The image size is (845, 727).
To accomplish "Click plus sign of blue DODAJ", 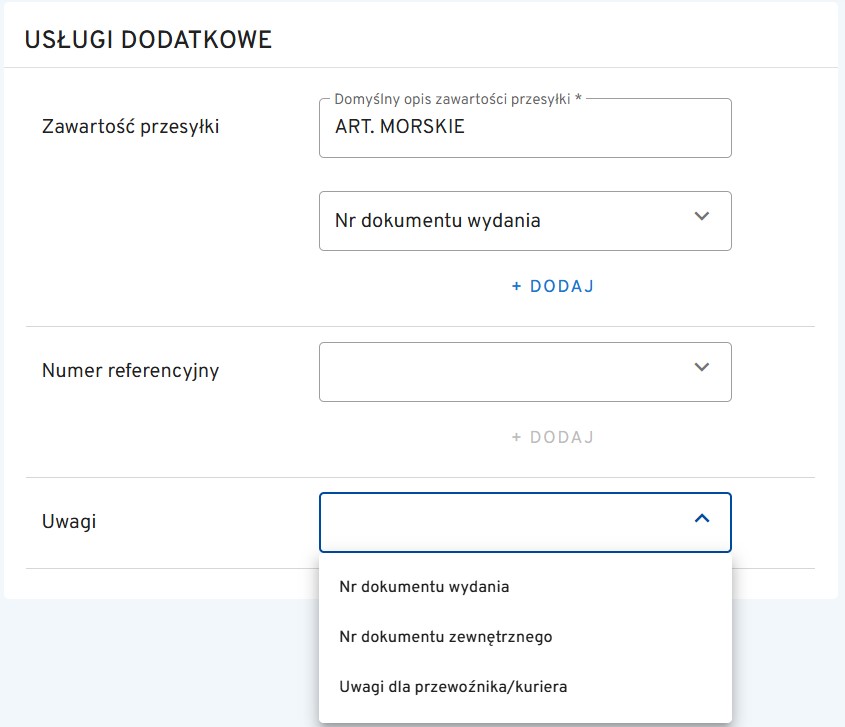I will click(517, 286).
